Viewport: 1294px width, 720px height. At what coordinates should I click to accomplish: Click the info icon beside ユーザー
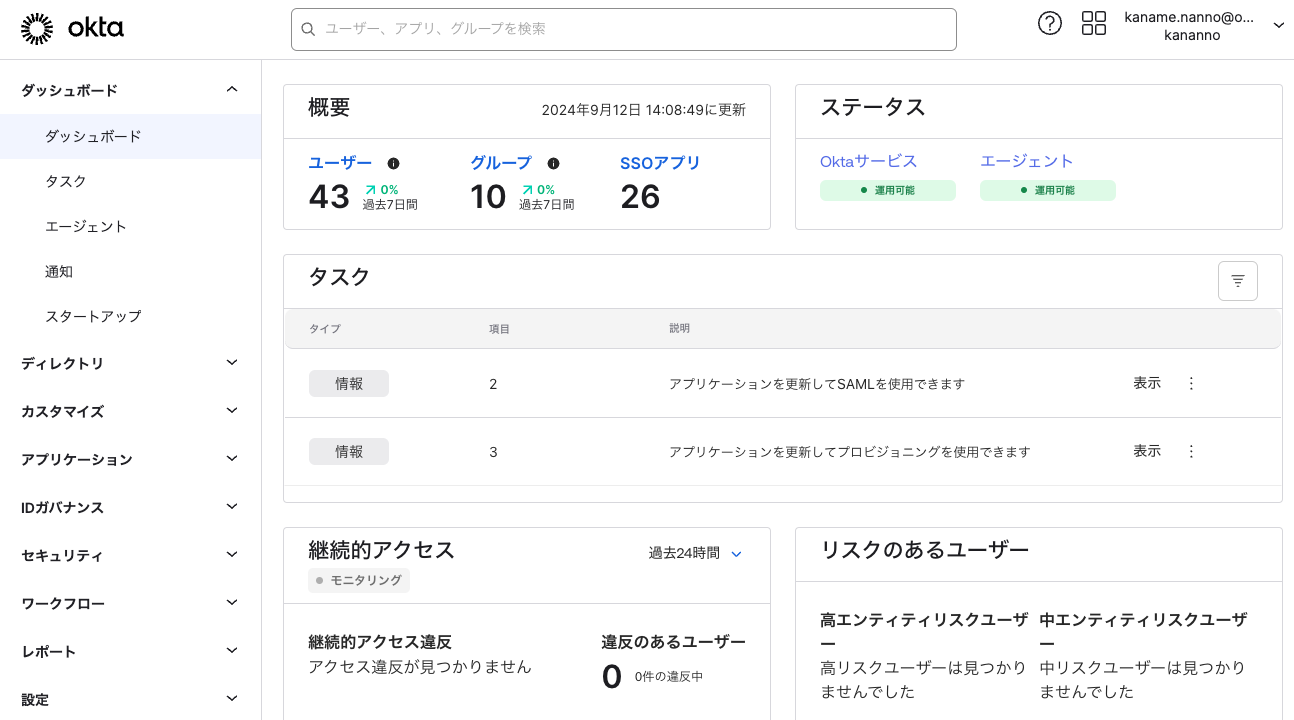(x=393, y=163)
